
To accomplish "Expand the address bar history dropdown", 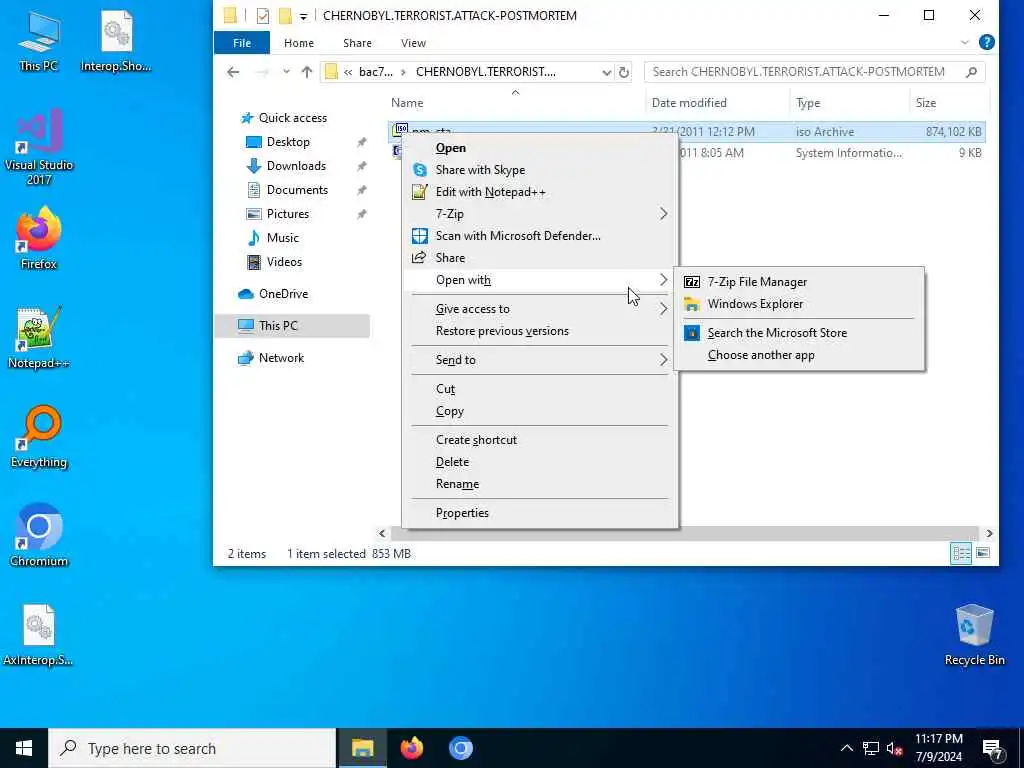I will click(607, 72).
